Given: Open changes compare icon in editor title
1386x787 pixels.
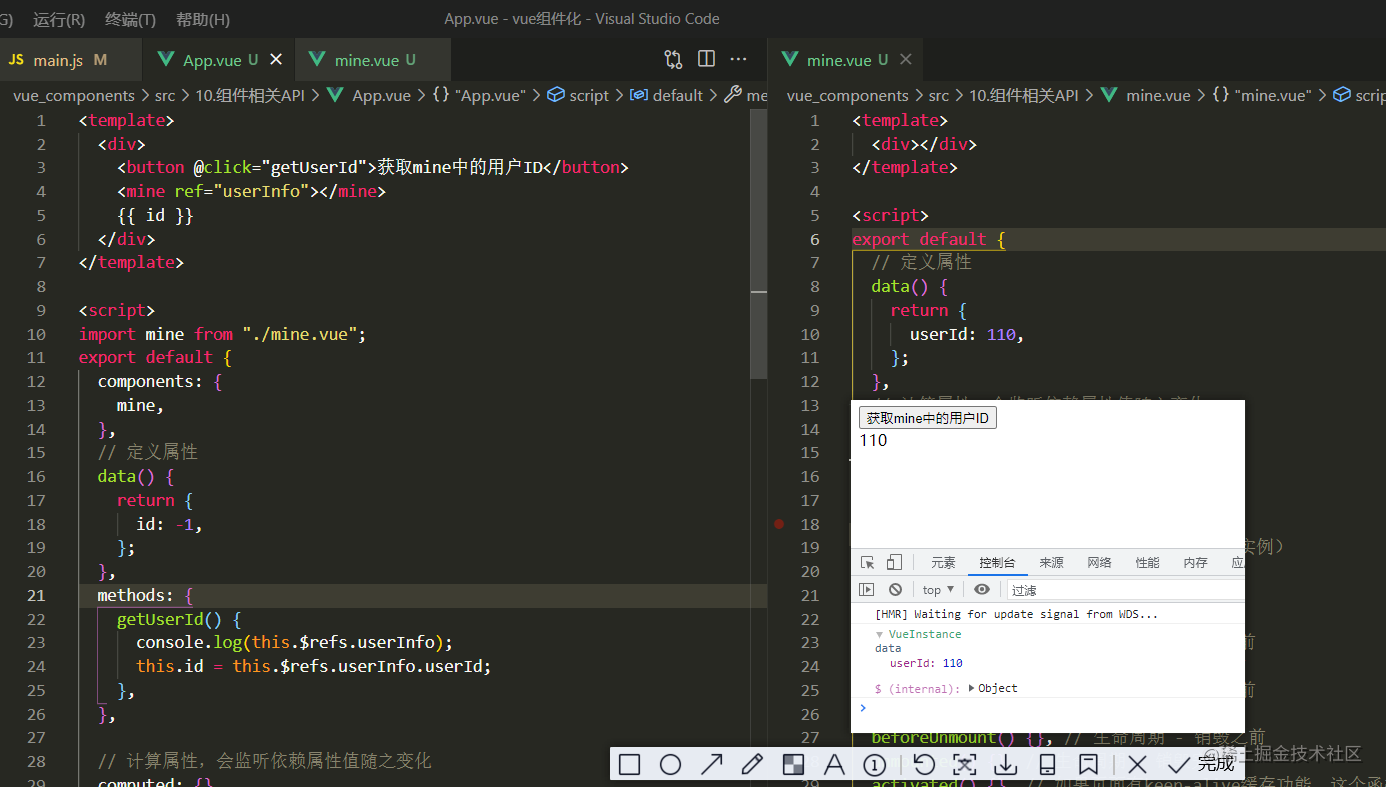Looking at the screenshot, I should pos(673,59).
